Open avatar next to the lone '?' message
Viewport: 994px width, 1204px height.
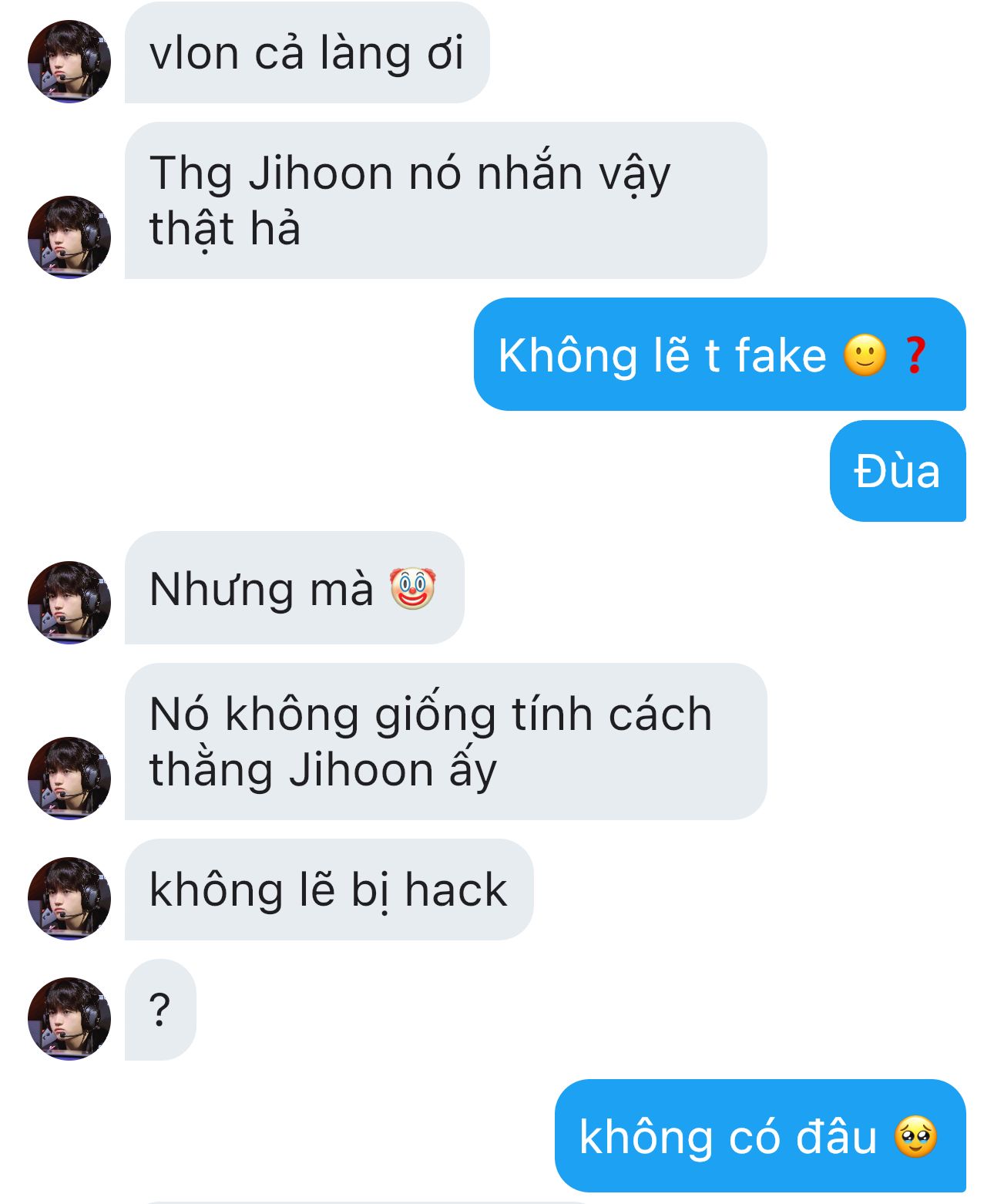coord(69,1019)
